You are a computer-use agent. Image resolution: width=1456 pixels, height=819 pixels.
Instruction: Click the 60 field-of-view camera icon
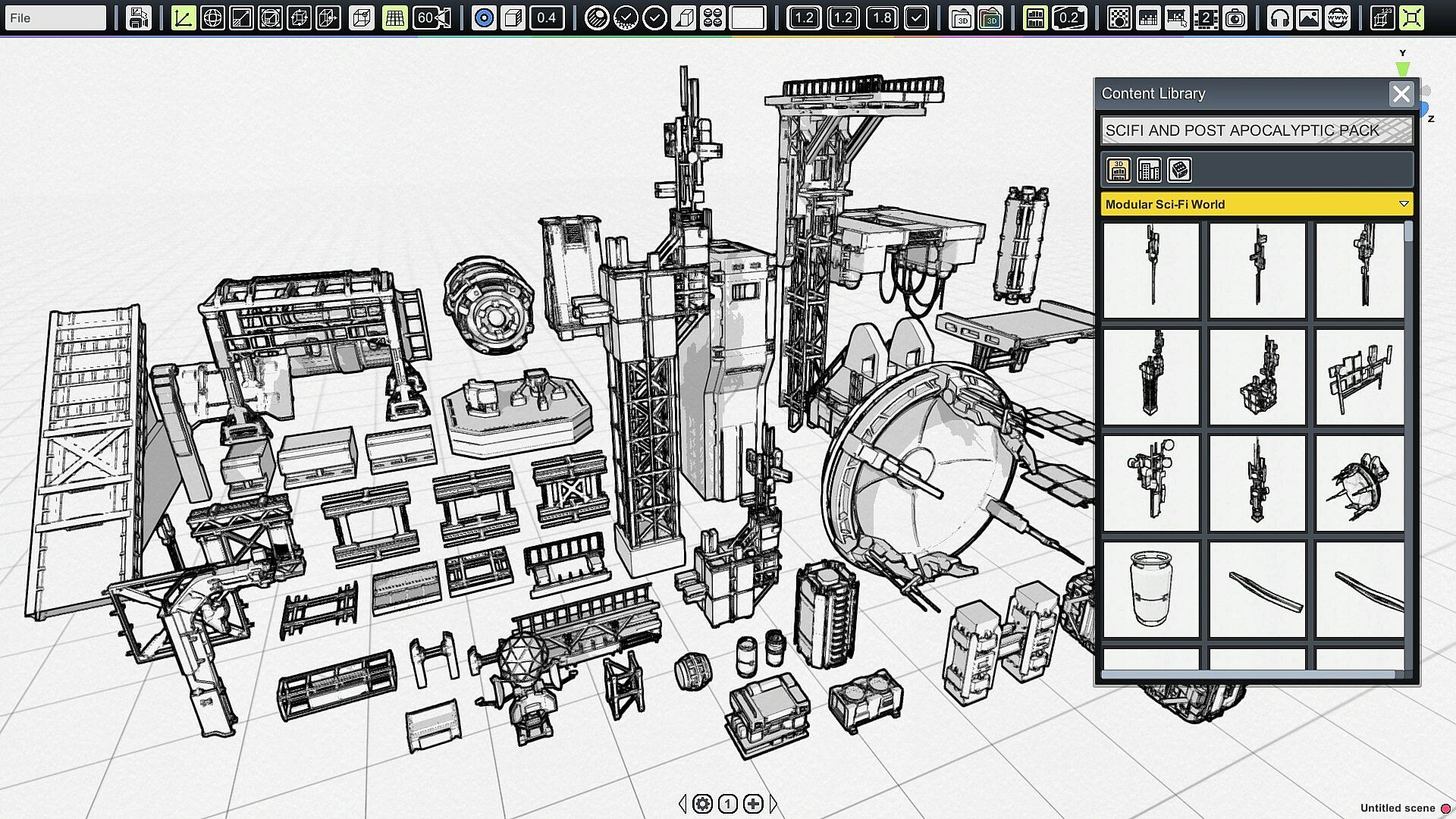(x=432, y=17)
